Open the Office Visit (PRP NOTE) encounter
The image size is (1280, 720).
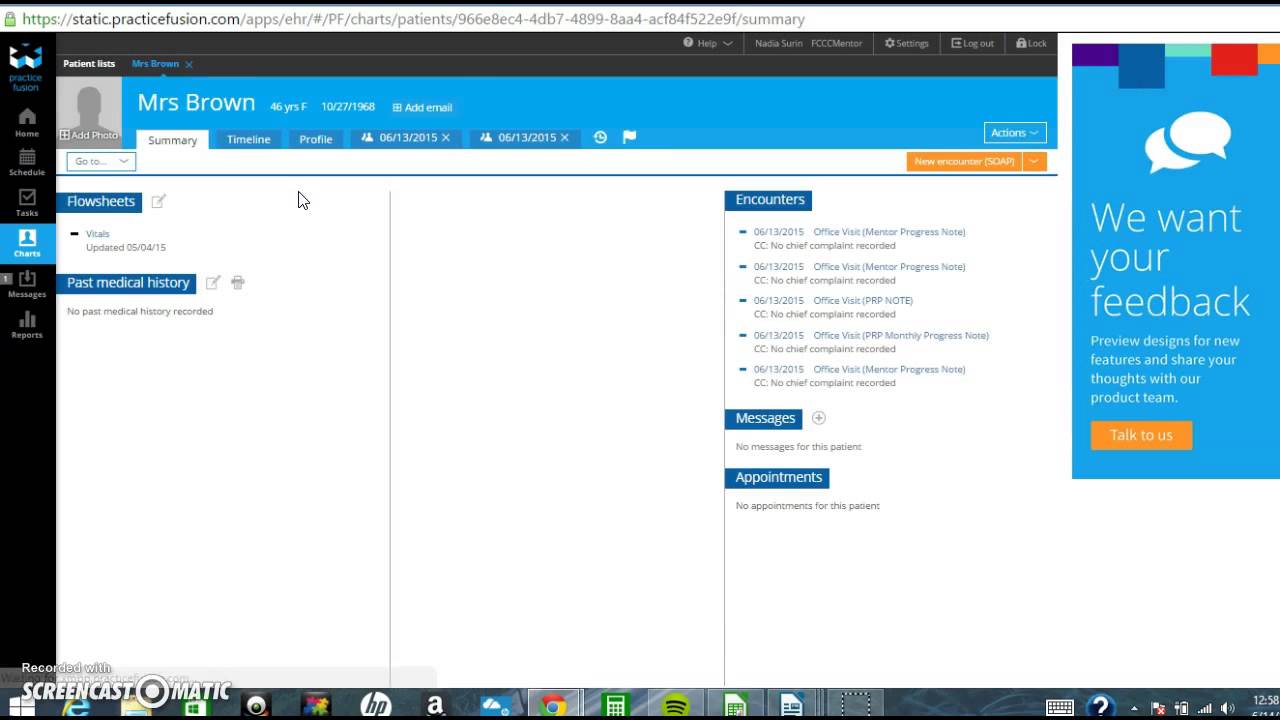[863, 300]
